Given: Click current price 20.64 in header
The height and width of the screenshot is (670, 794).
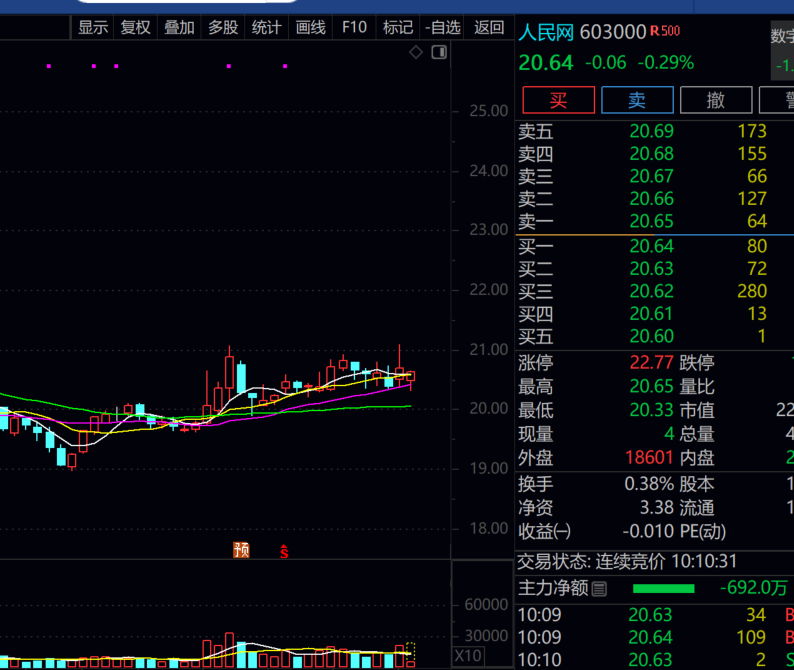Looking at the screenshot, I should coord(546,63).
